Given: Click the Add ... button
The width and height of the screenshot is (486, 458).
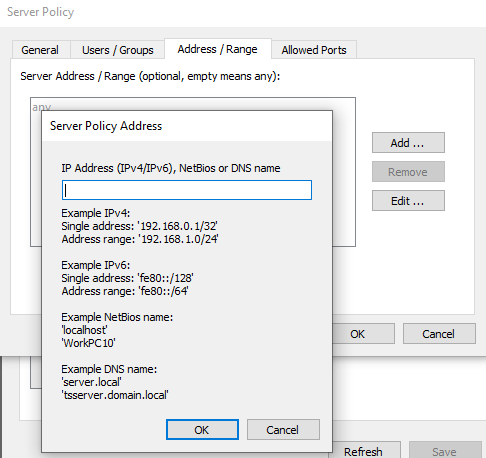Looking at the screenshot, I should [408, 143].
